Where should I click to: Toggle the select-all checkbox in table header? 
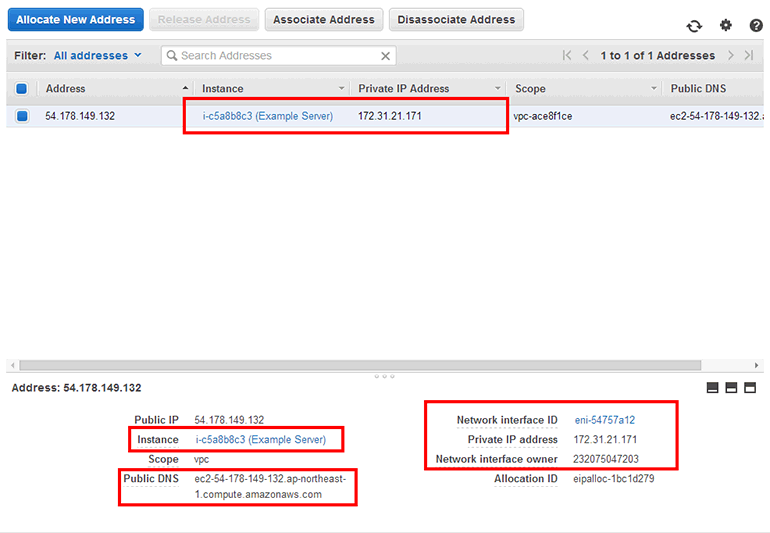[x=22, y=89]
